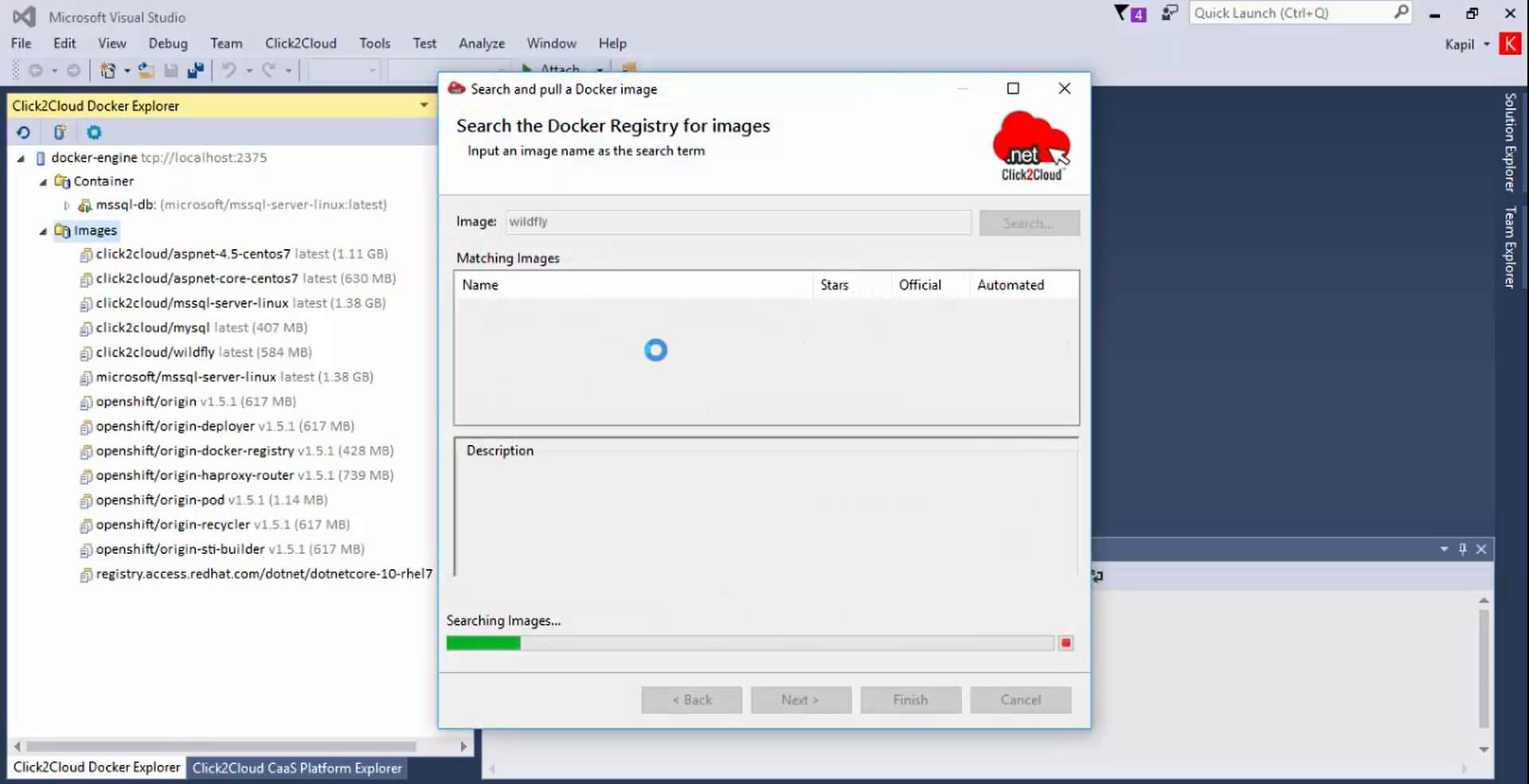
Task: Click the Refresh icon in Docker Explorer
Action: pyautogui.click(x=23, y=133)
